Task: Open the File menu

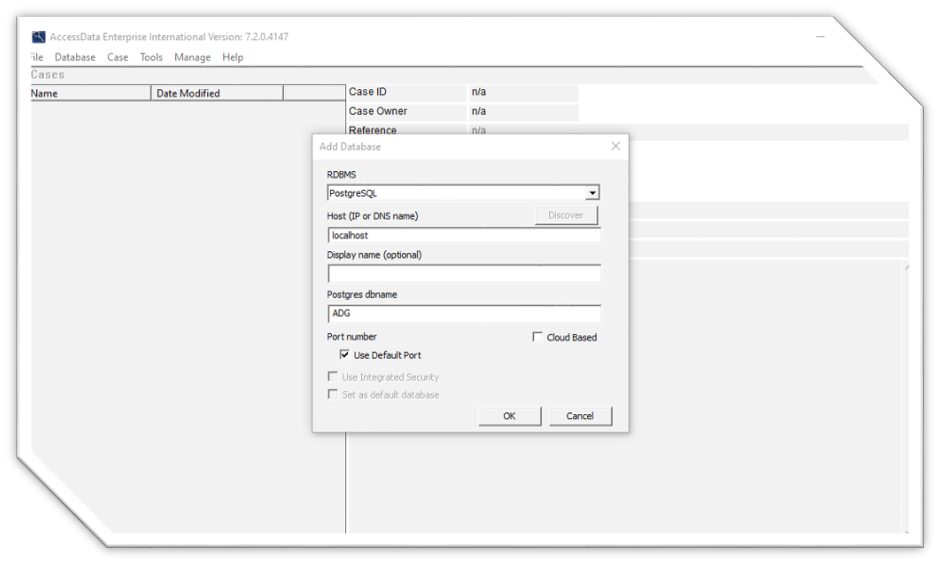Action: [x=38, y=57]
